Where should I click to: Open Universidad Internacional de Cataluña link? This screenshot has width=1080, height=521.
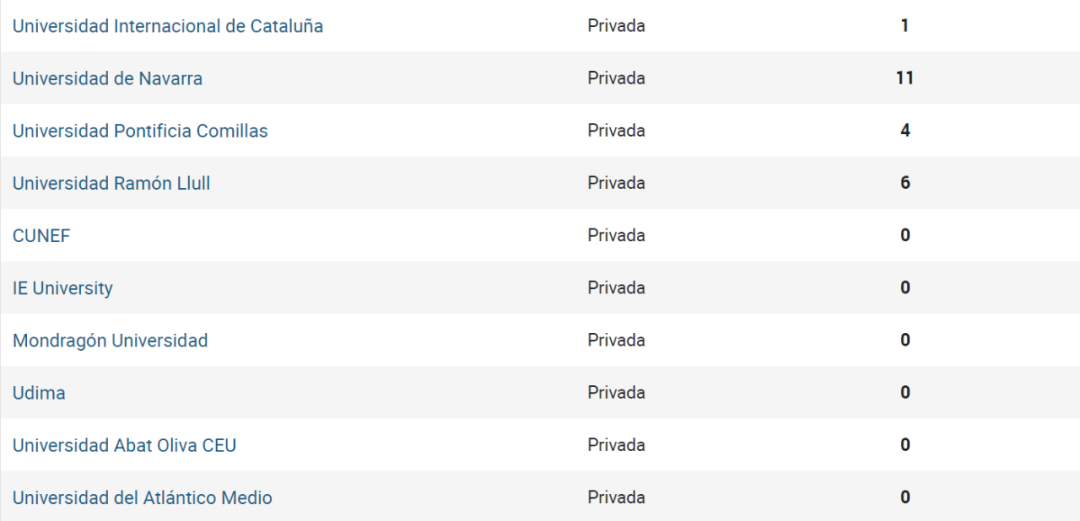168,26
